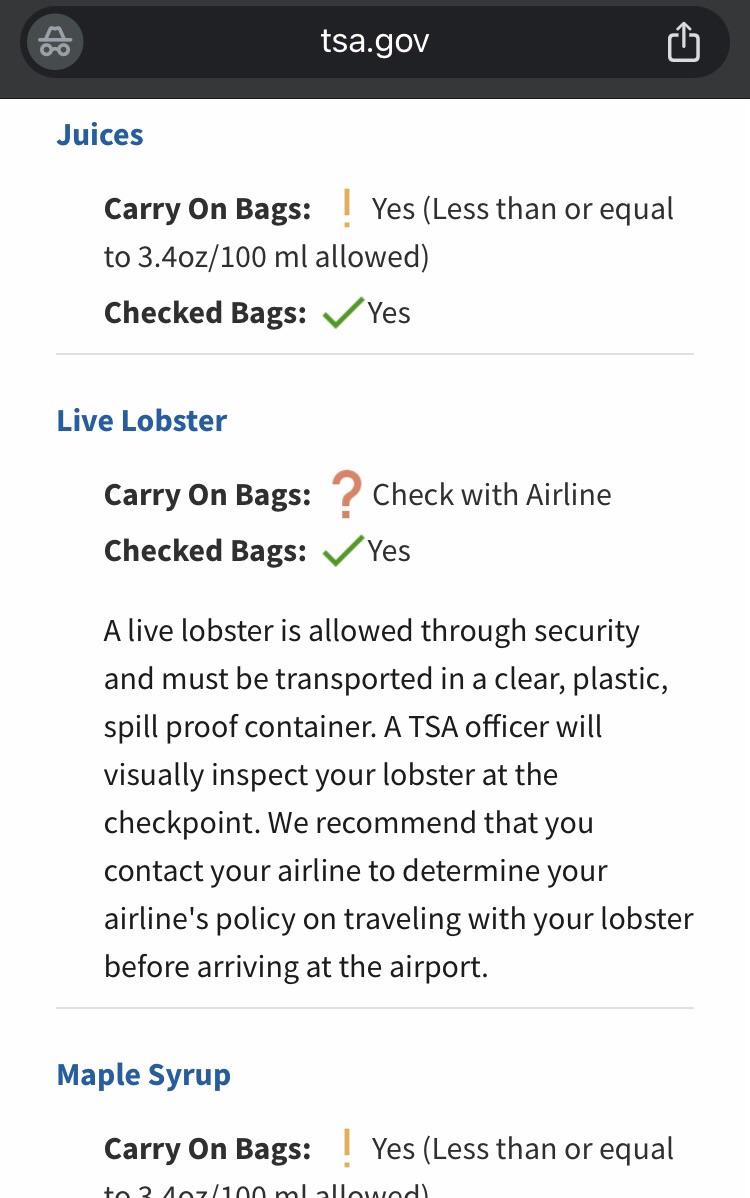750x1198 pixels.
Task: Click the exclamation icon under Juices
Action: (346, 208)
